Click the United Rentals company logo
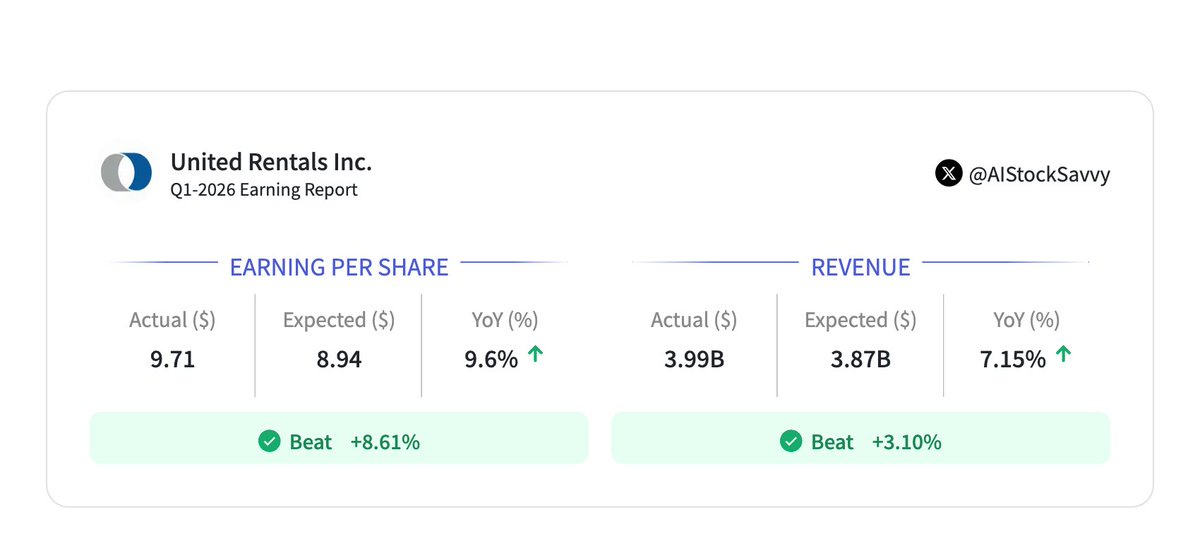Viewport: 1200px width, 551px height. (x=127, y=172)
